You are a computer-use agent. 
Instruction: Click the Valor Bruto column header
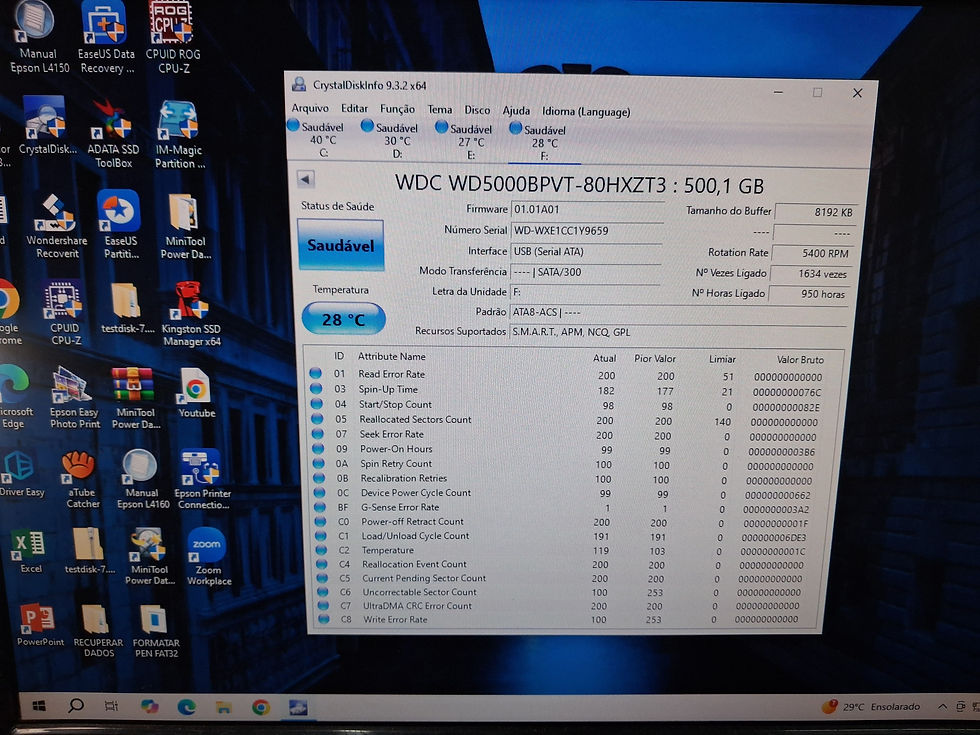point(800,359)
